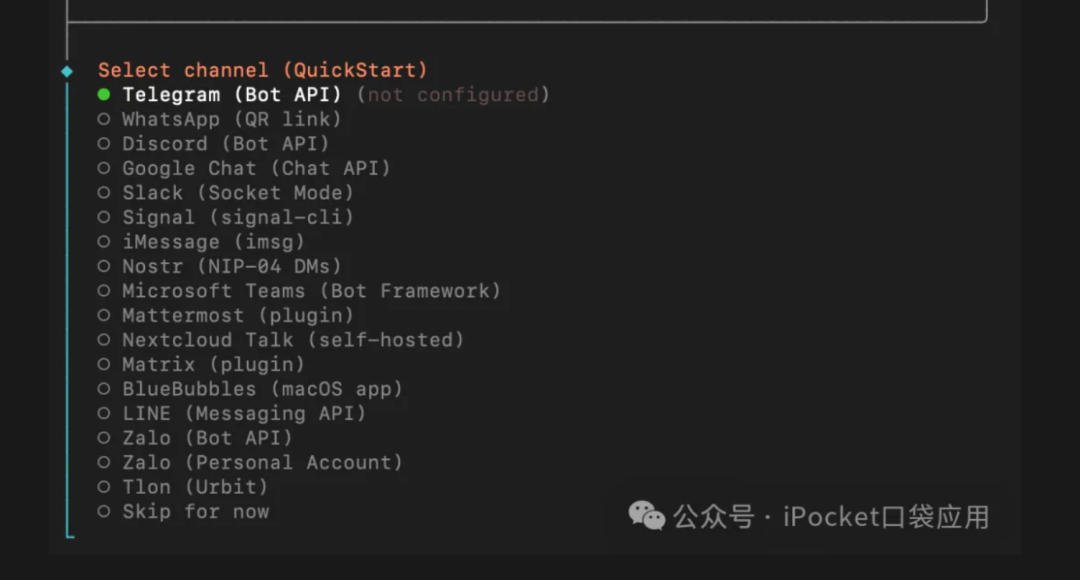Select BlueBubbles (macOS app) option
This screenshot has width=1080, height=580.
coord(262,389)
